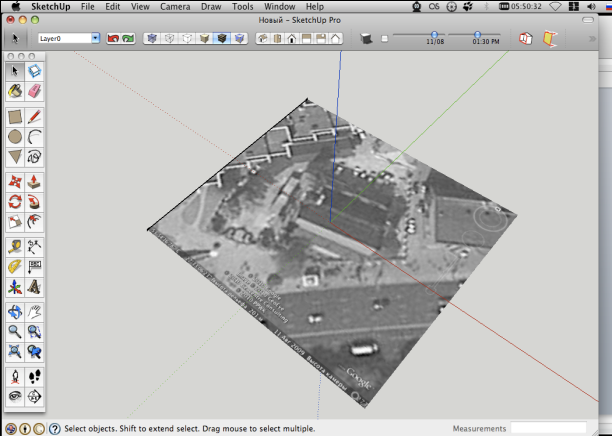
Task: Select the Circle drawing tool
Action: point(15,137)
